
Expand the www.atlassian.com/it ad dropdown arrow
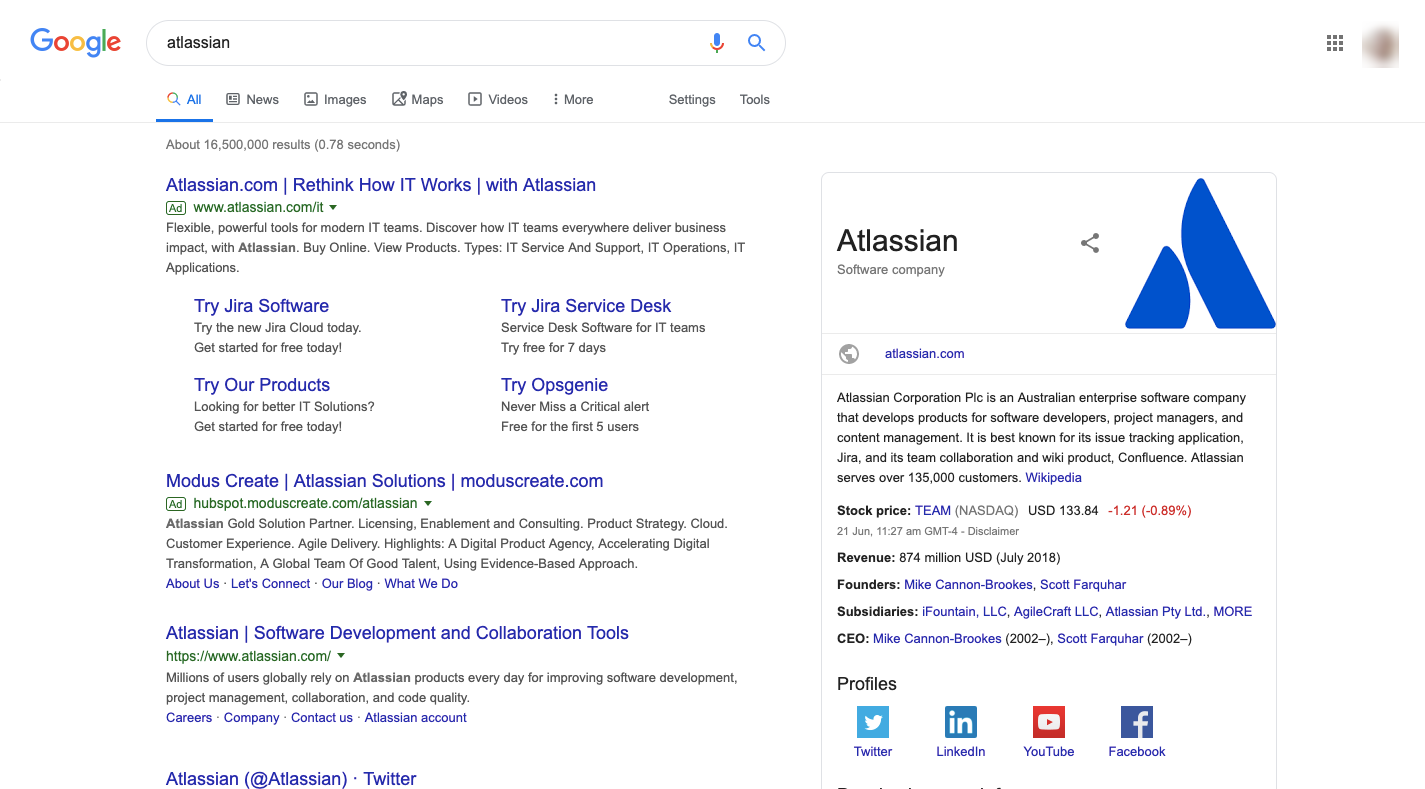pos(333,208)
